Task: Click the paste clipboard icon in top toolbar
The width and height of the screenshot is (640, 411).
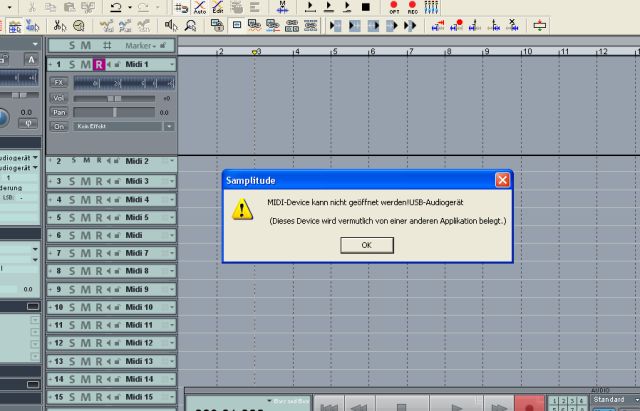Action: coord(69,7)
